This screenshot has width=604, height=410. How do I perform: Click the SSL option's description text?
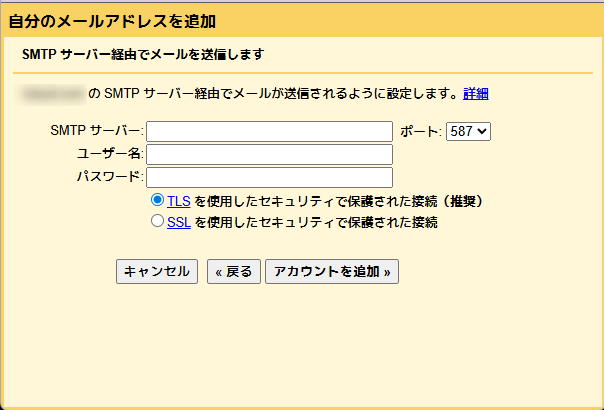[316, 222]
